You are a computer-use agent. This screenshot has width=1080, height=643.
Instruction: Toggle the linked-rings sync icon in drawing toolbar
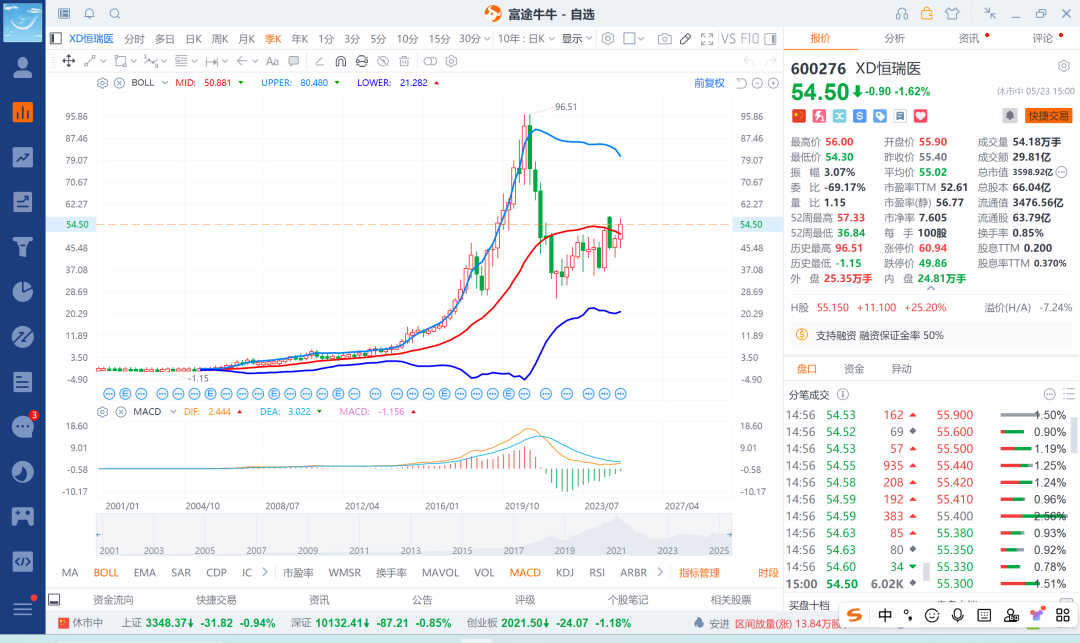pos(430,61)
